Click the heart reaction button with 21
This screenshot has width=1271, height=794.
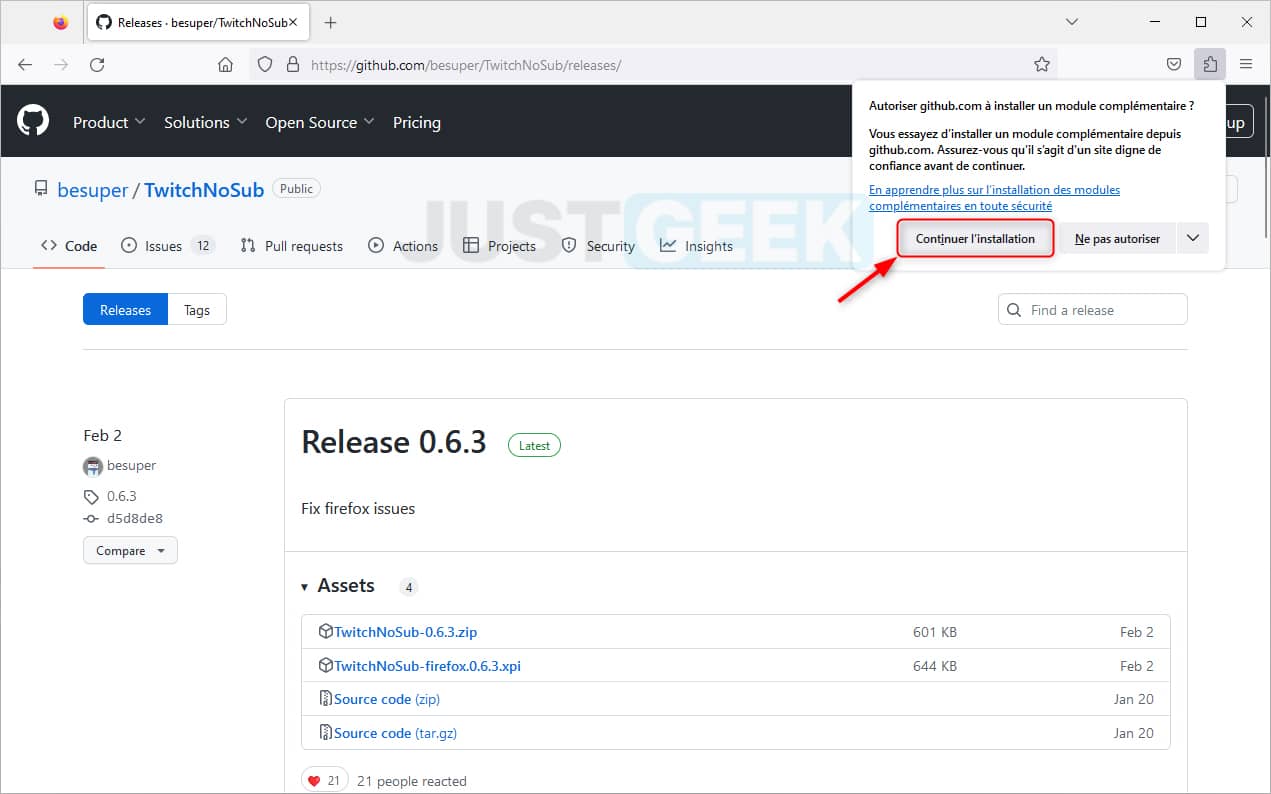click(x=325, y=781)
